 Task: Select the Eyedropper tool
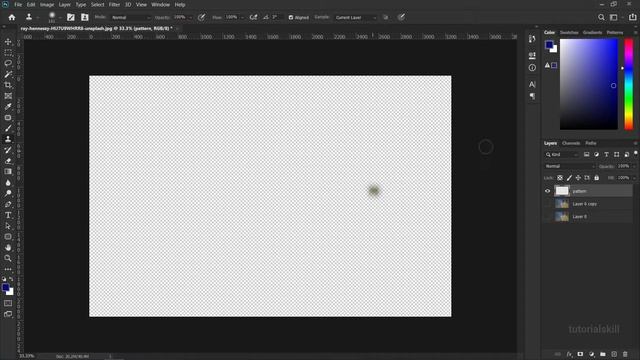pyautogui.click(x=8, y=107)
